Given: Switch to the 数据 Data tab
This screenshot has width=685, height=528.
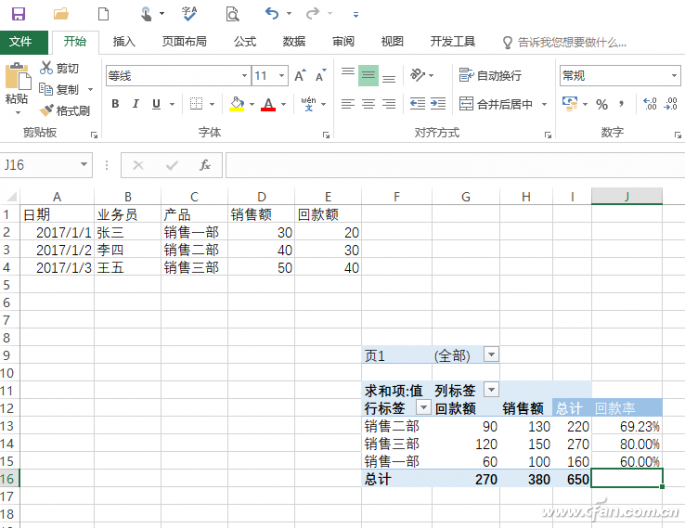Looking at the screenshot, I should pos(294,42).
